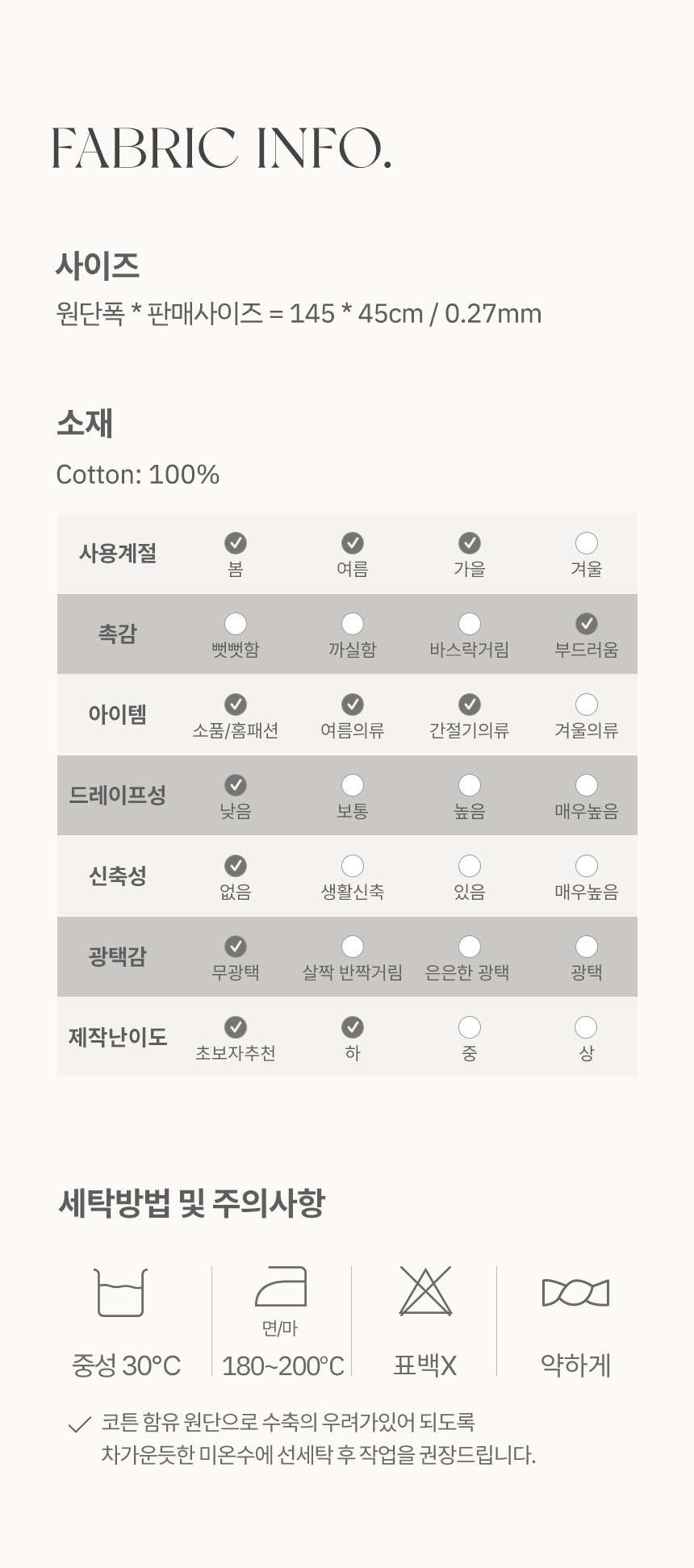Select the 부드러움 texture checkmark
This screenshot has width=694, height=1568.
(x=587, y=624)
